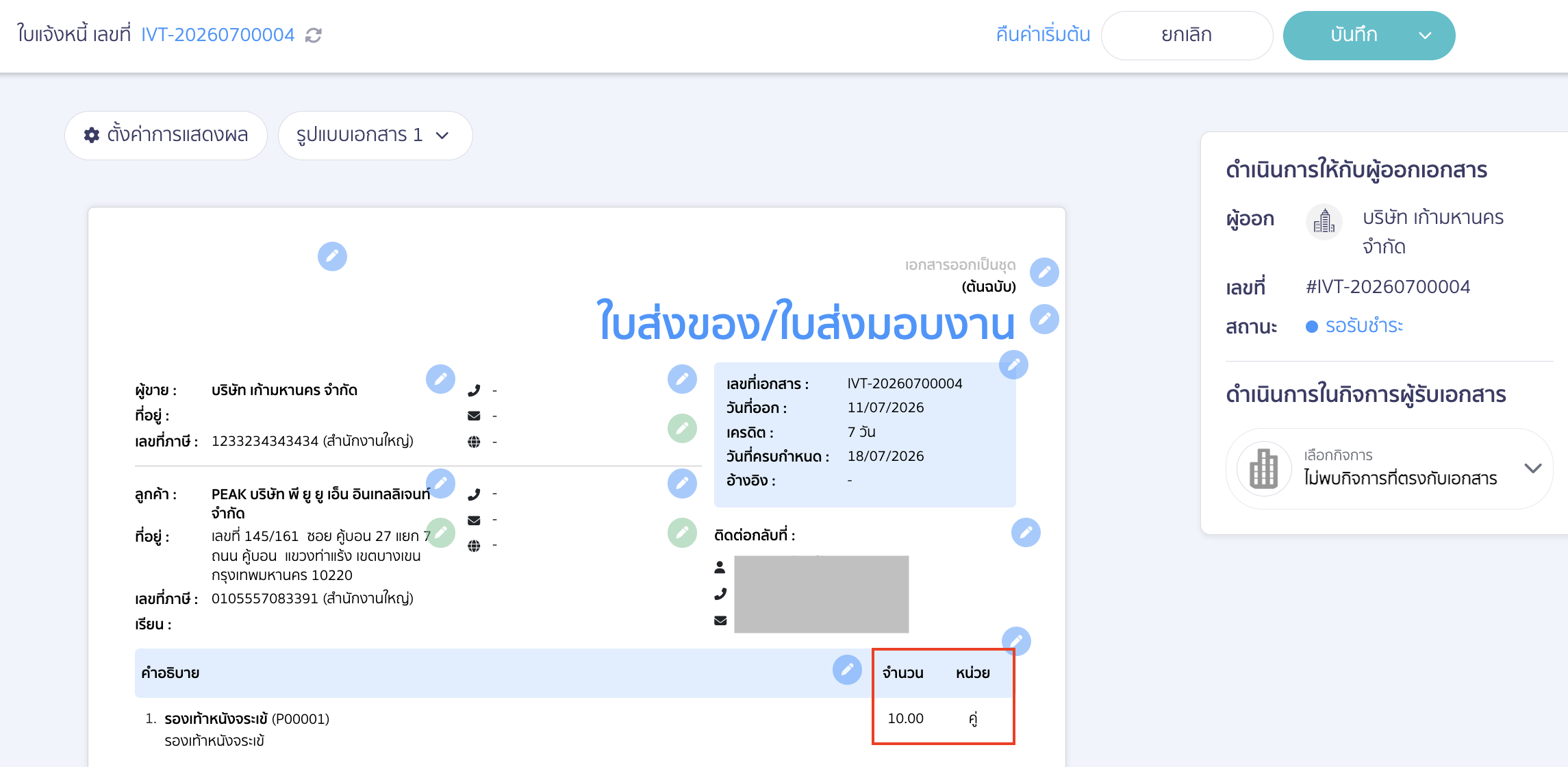Click the หน่วย column header
Viewport: 1568px width, 767px height.
973,673
